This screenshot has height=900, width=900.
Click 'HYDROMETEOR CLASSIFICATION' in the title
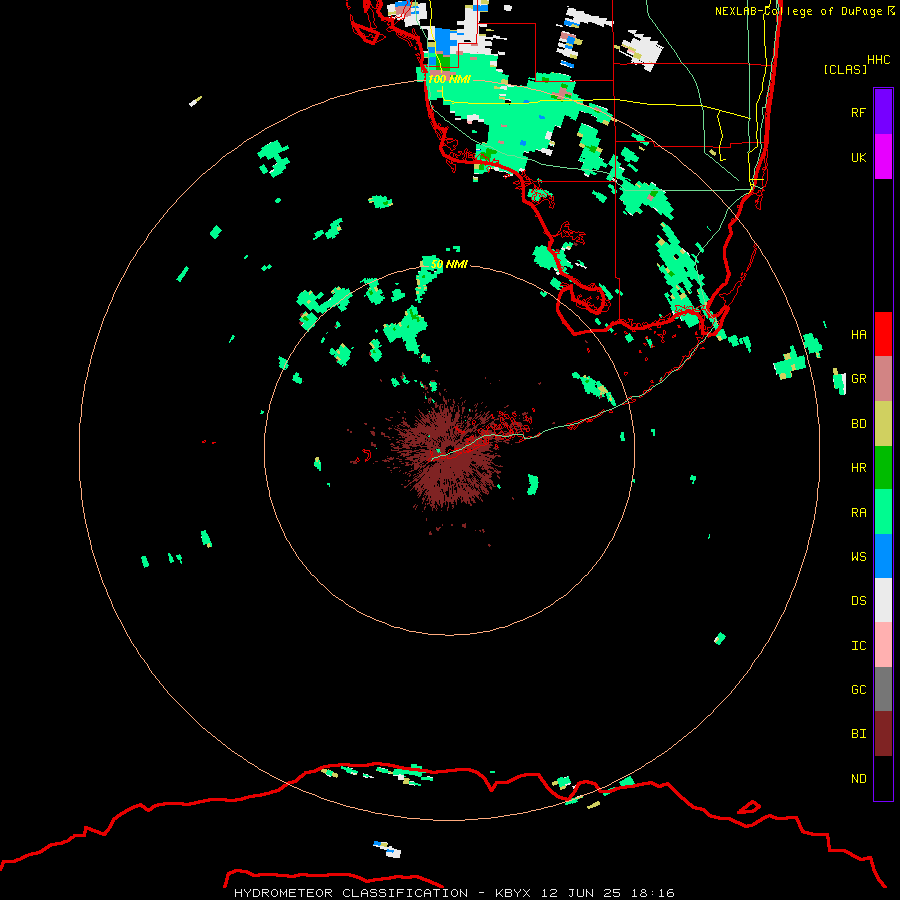[x=351, y=893]
